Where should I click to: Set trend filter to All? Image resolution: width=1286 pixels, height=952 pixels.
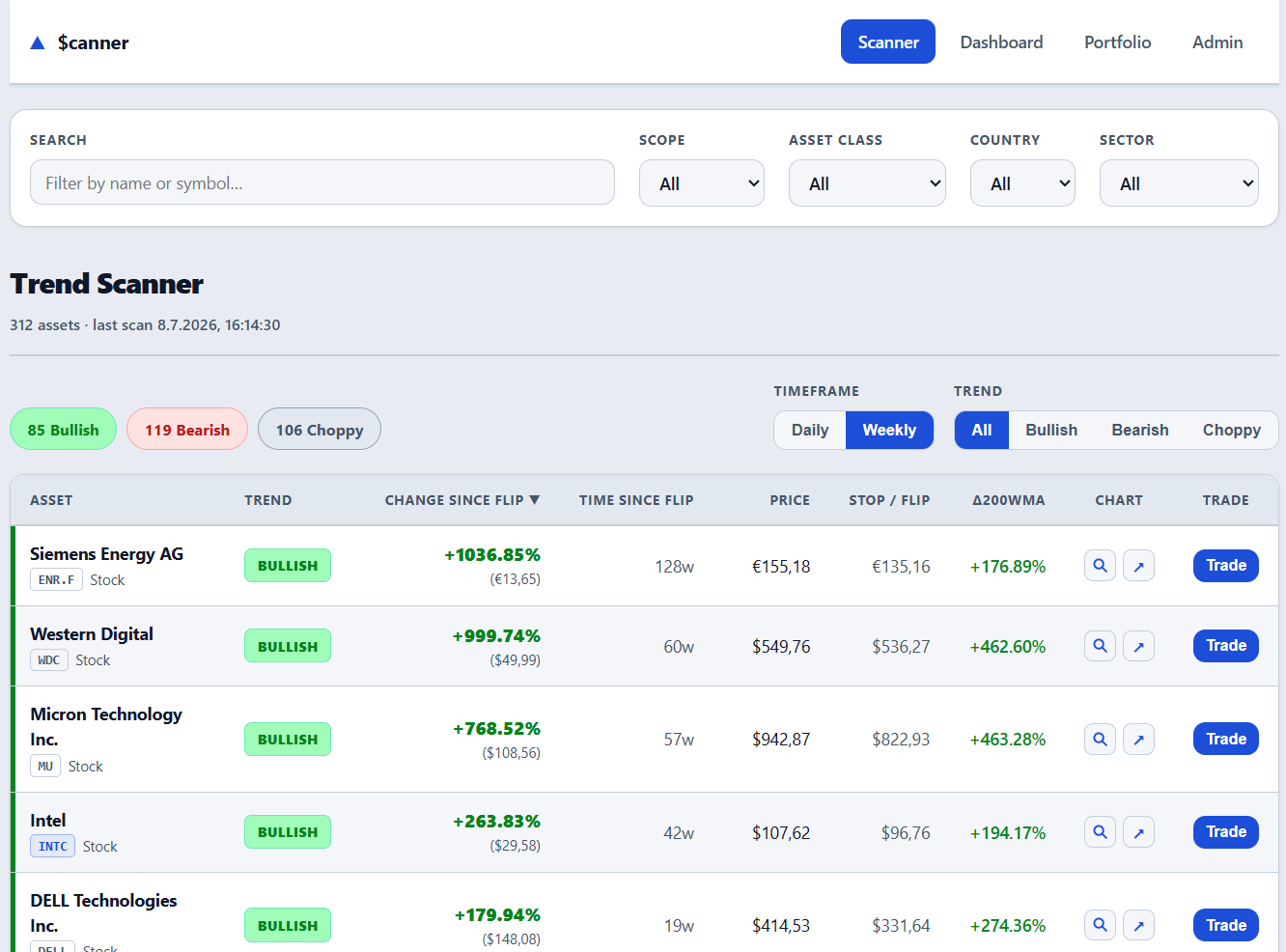(982, 431)
